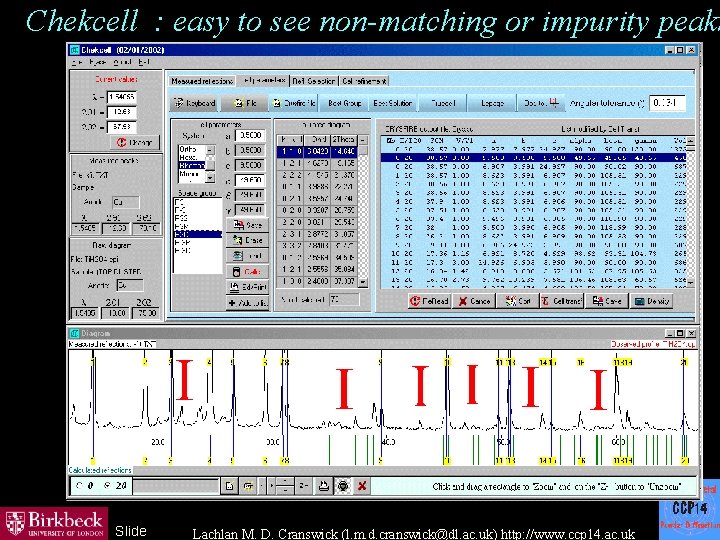Switch to the Cell Selection tab
The width and height of the screenshot is (720, 540).
[314, 81]
